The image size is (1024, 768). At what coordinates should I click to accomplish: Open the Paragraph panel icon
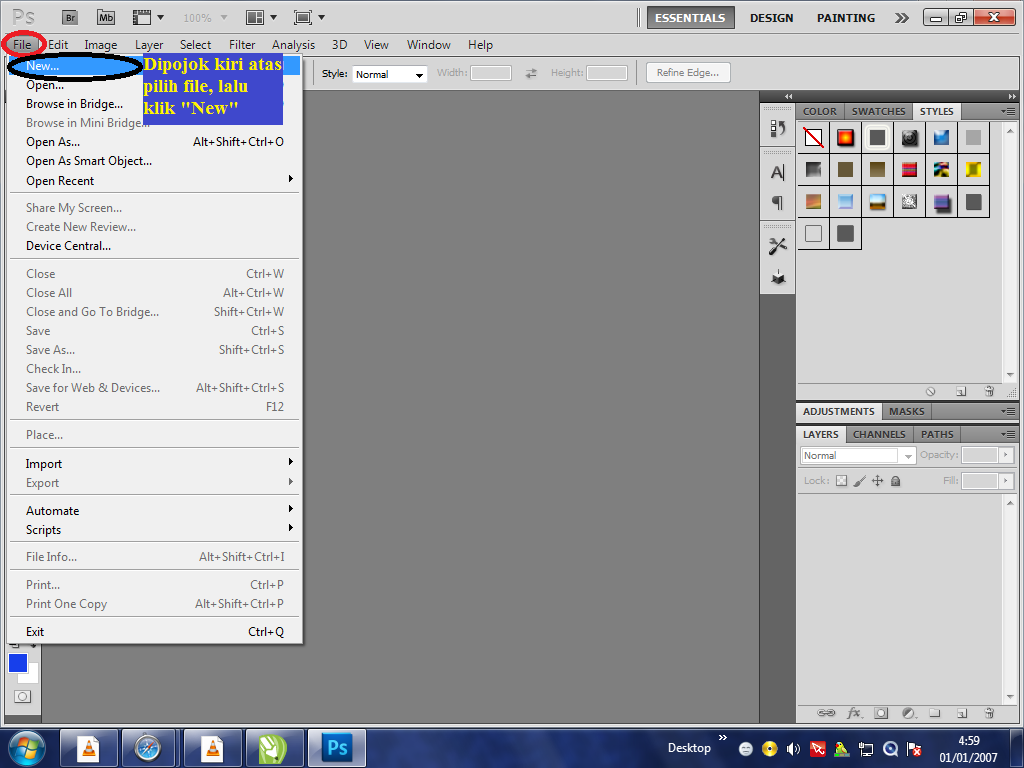pos(777,202)
